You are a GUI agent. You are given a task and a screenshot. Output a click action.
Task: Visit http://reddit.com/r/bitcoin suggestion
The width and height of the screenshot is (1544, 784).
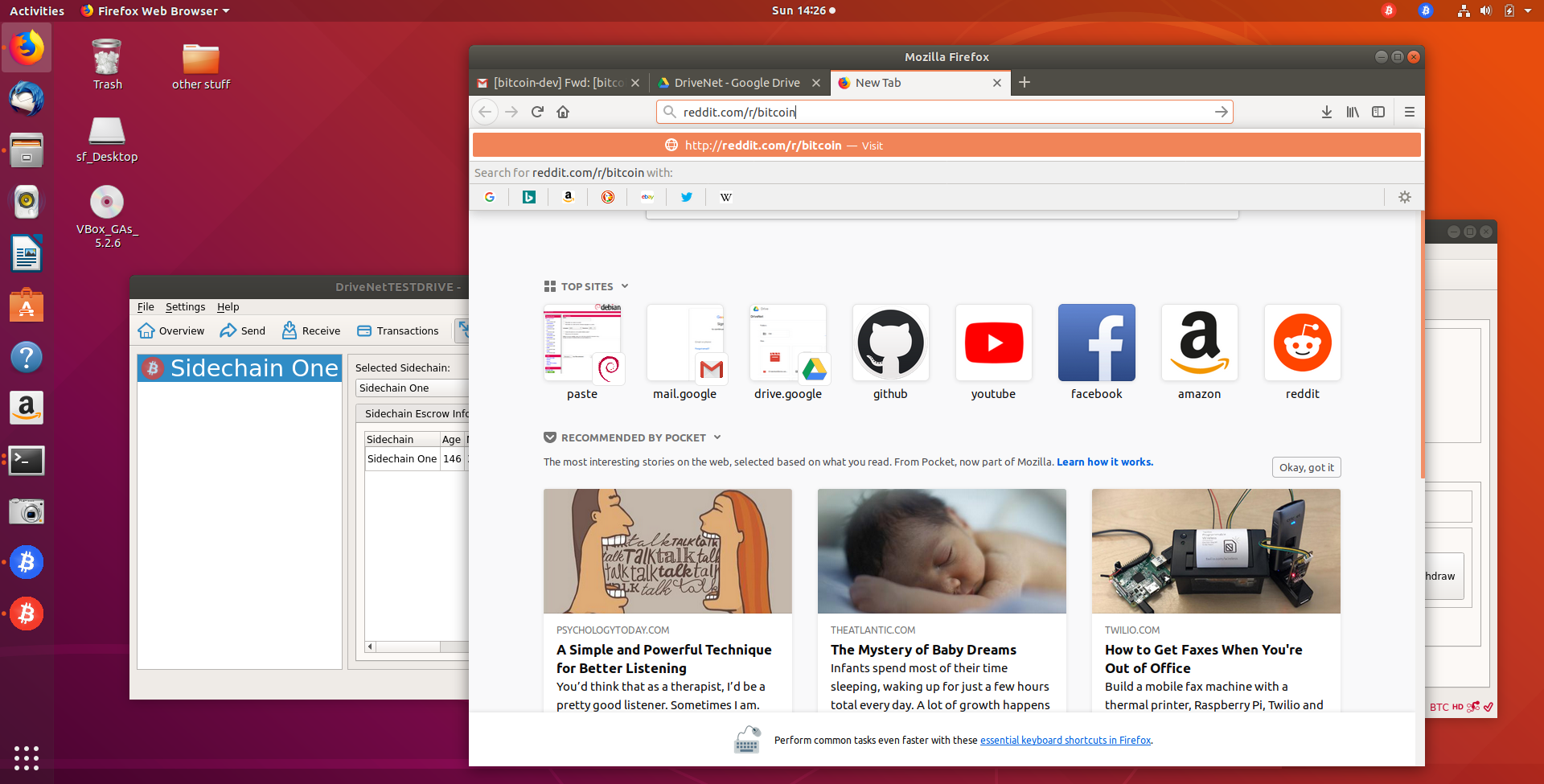tap(947, 146)
